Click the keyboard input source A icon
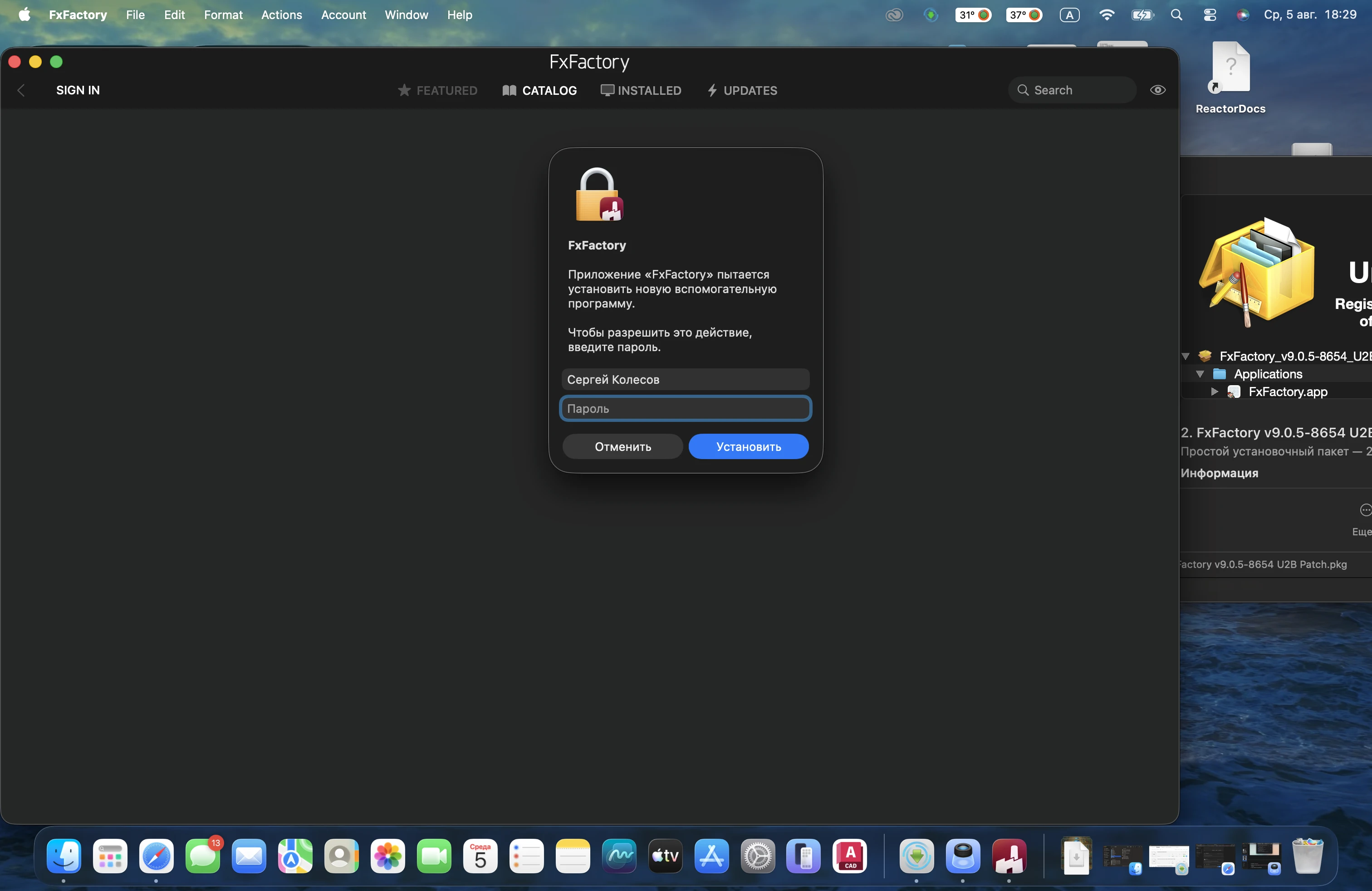Image resolution: width=1372 pixels, height=891 pixels. 1070,15
